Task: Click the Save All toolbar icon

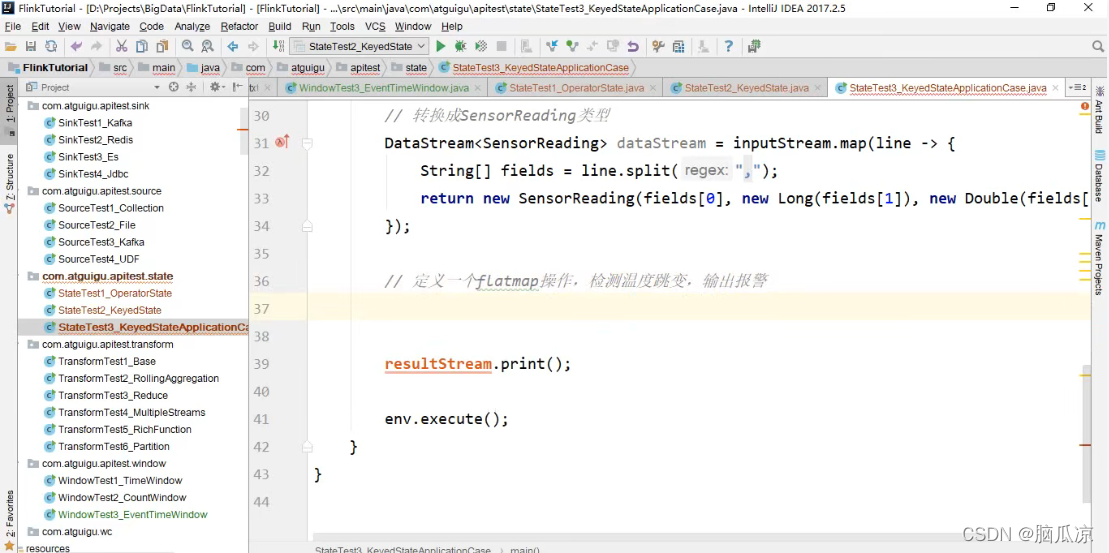Action: pos(30,46)
